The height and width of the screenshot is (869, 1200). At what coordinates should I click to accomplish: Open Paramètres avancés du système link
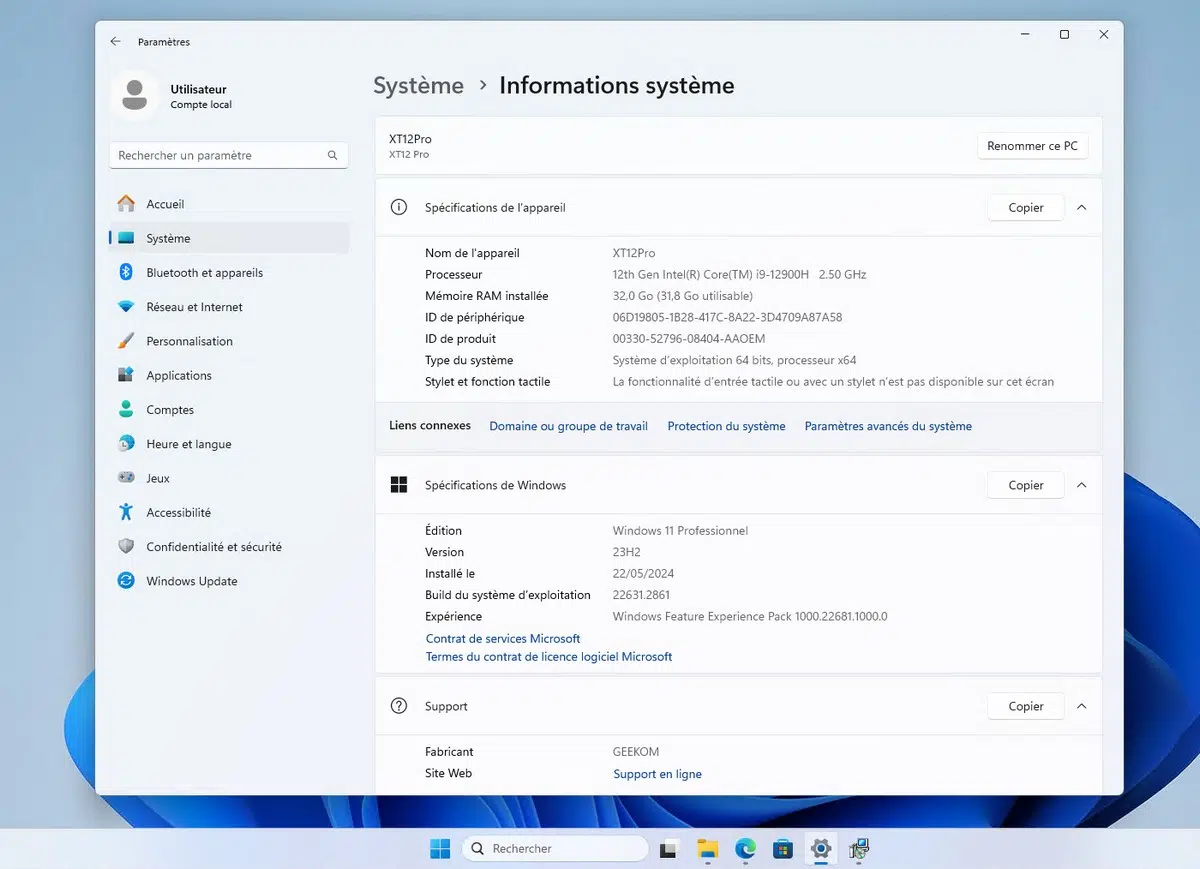(x=888, y=426)
